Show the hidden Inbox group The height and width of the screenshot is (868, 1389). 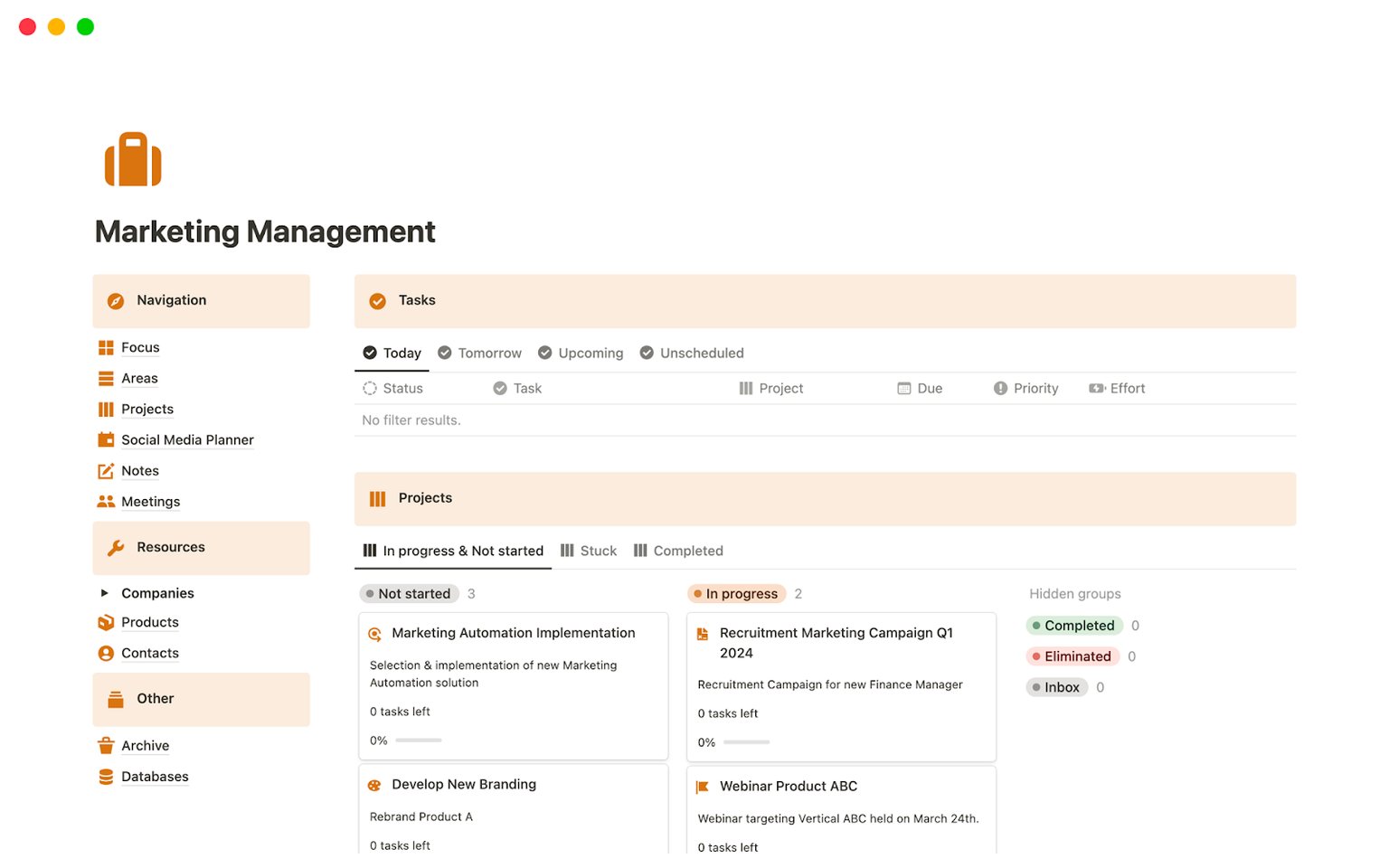tap(1056, 687)
